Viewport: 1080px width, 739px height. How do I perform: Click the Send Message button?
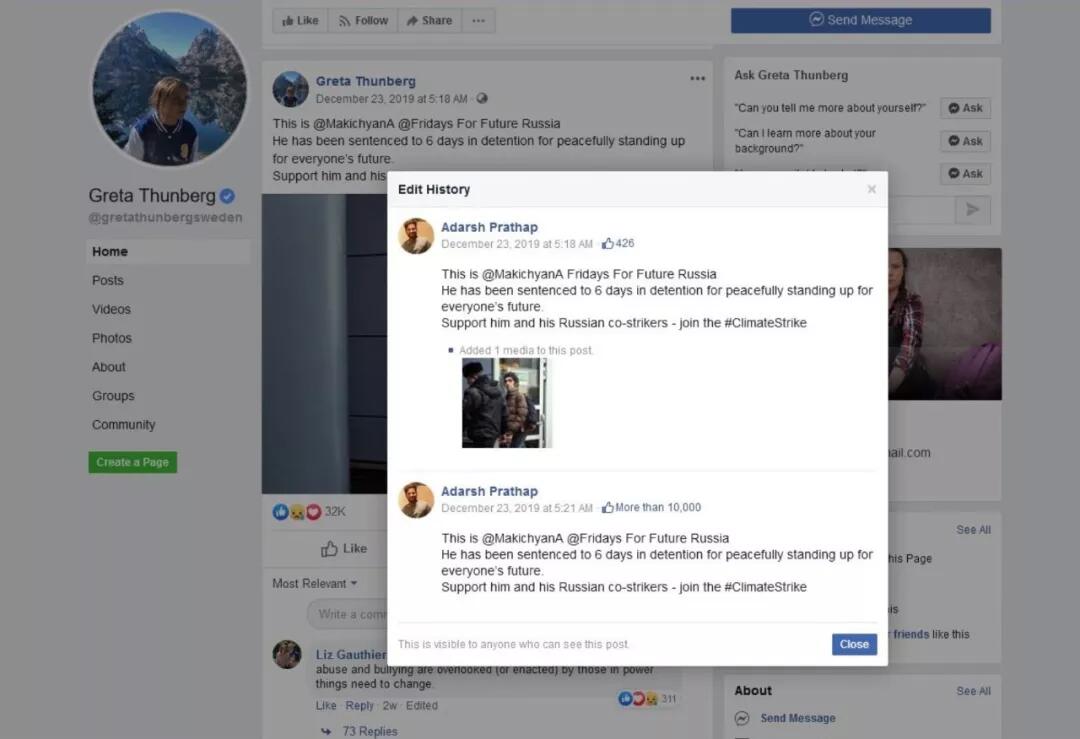click(x=861, y=20)
